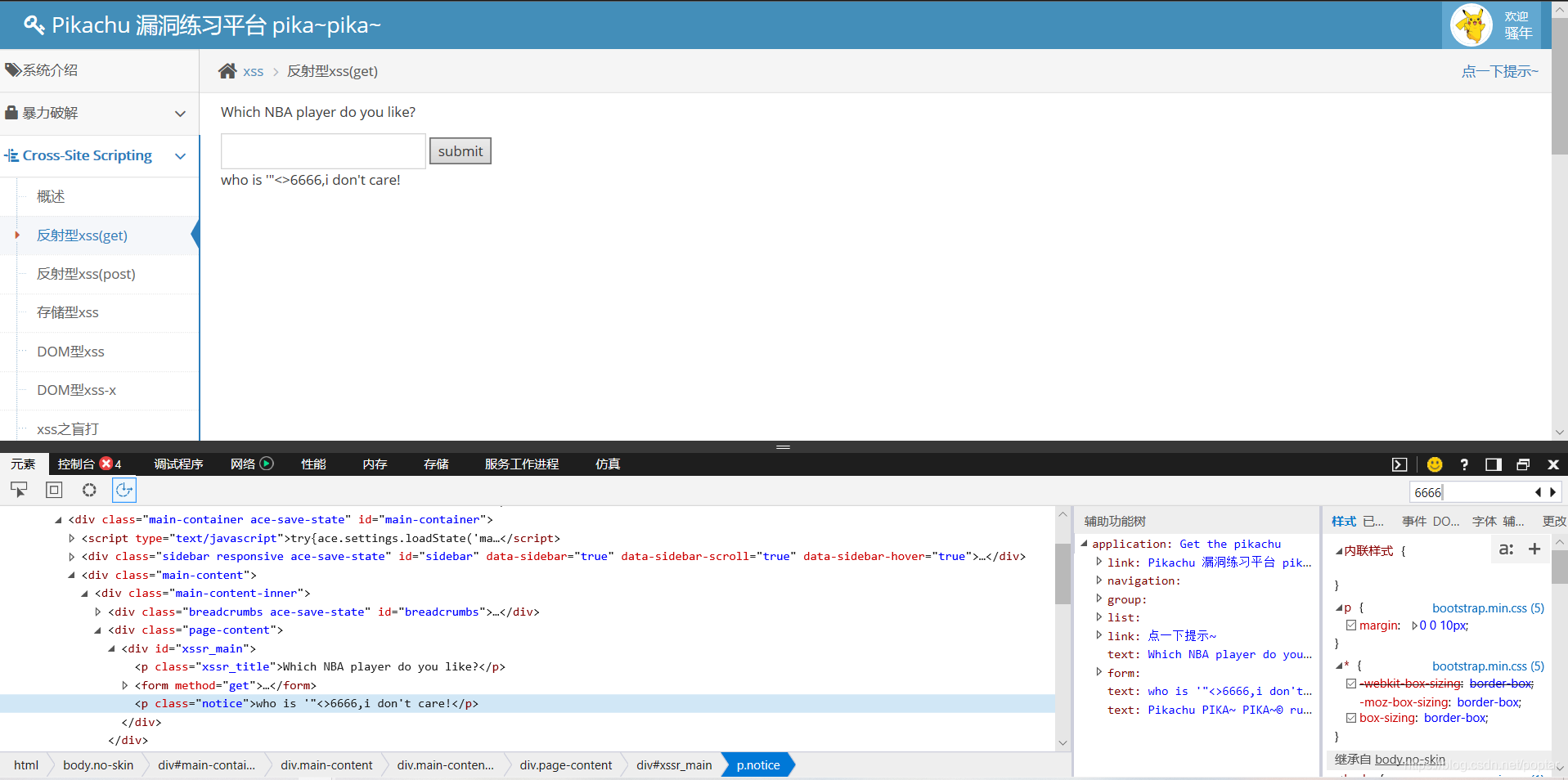Click the Pikachu avatar image
The width and height of the screenshot is (1568, 780).
(x=1471, y=25)
